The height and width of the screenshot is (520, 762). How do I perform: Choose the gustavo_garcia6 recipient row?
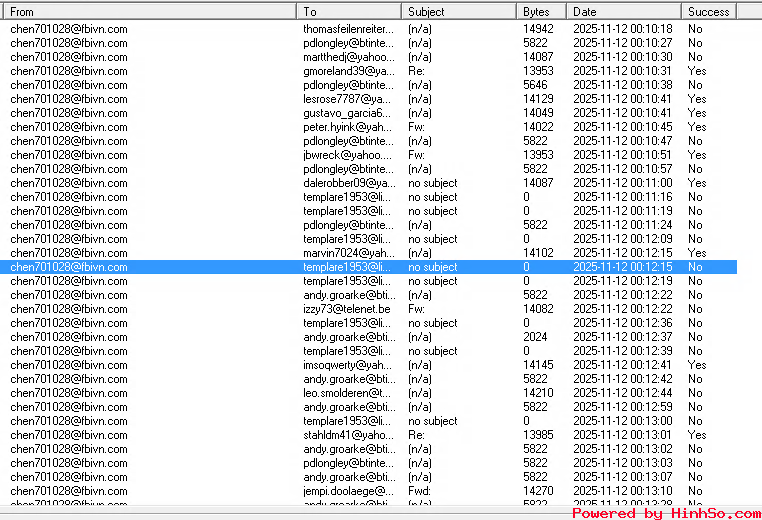point(348,113)
